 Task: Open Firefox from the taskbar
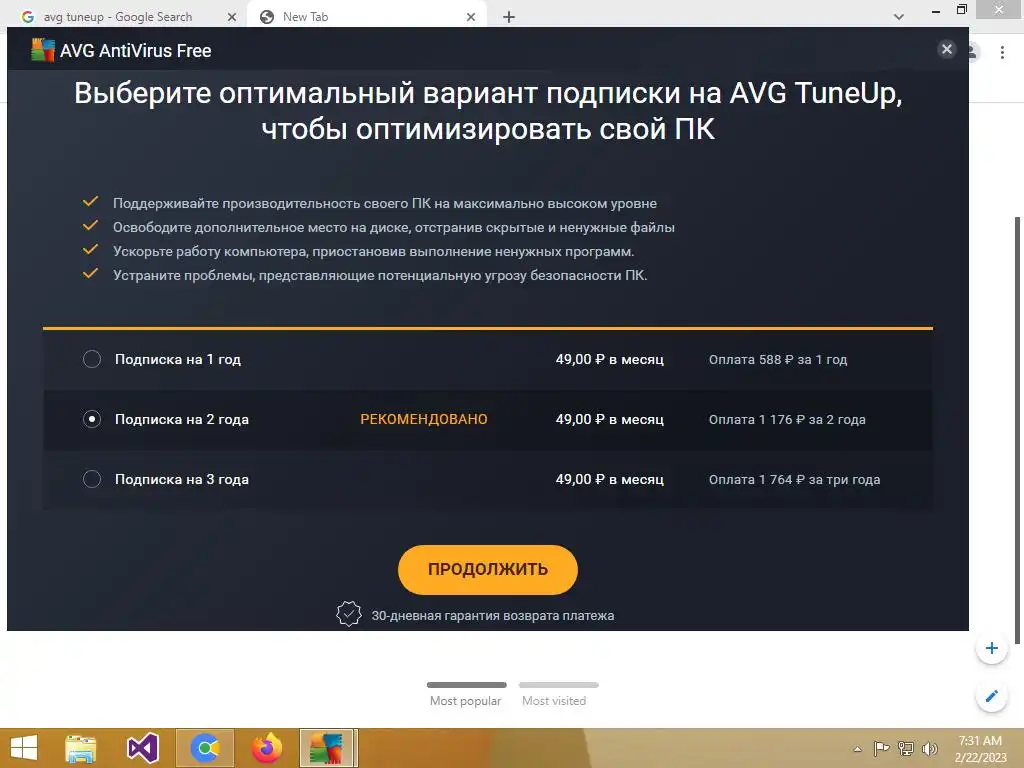coord(267,748)
